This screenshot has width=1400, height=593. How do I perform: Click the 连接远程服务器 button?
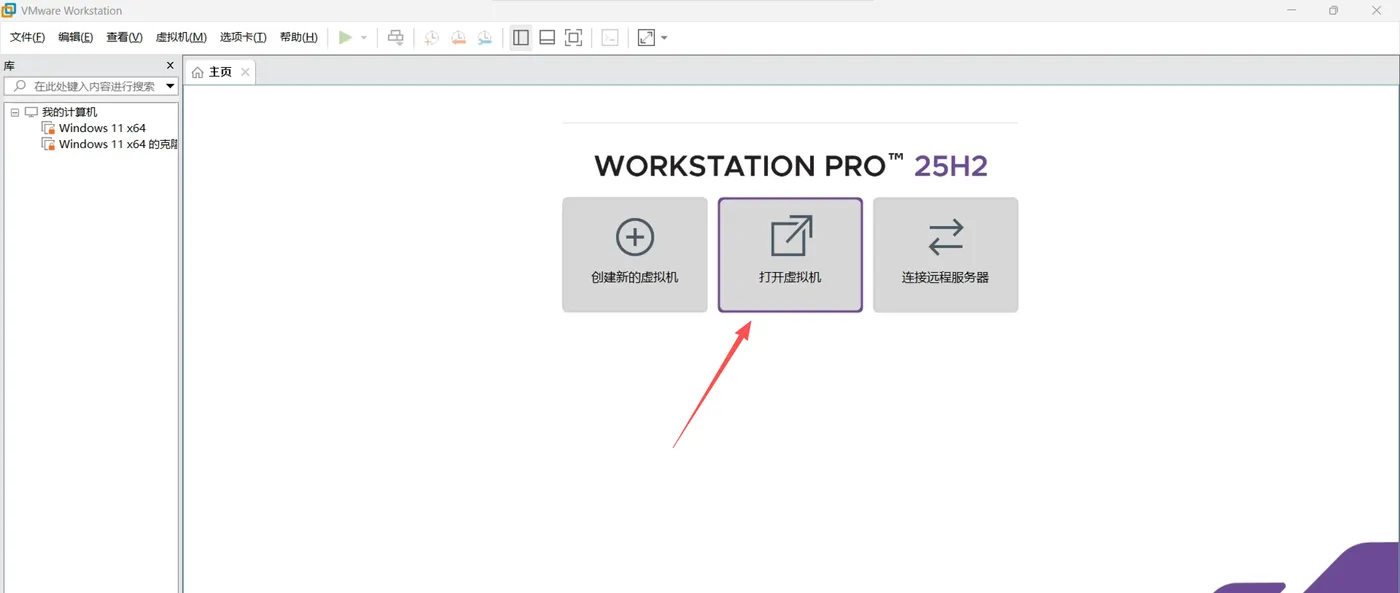coord(945,255)
